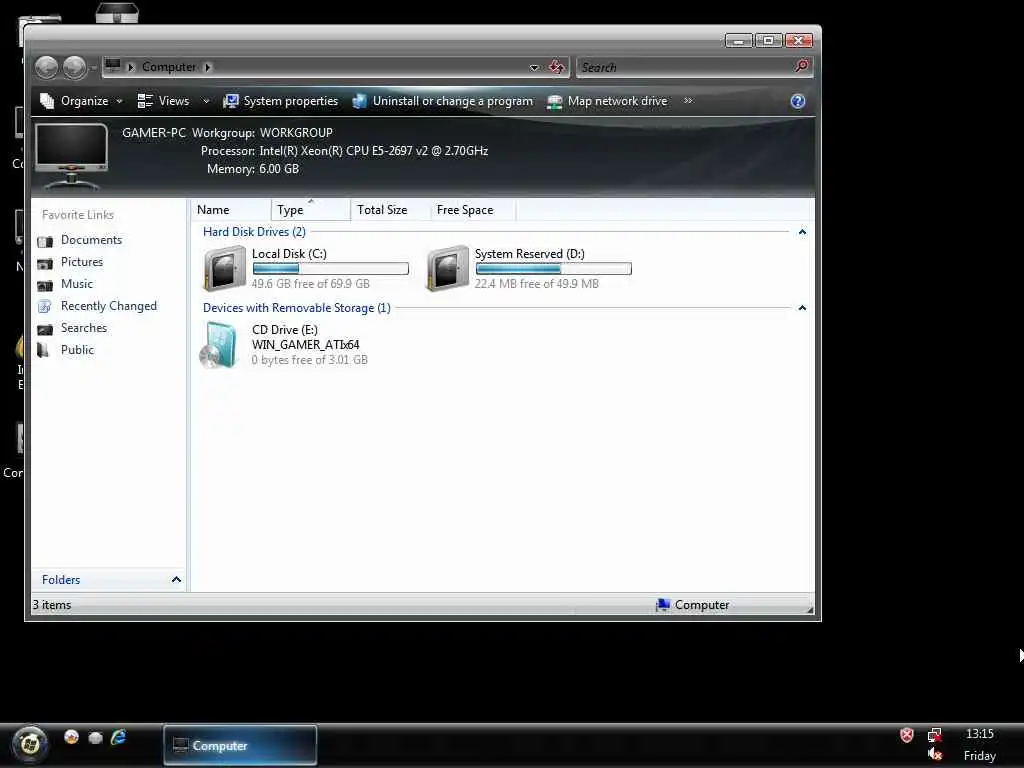Viewport: 1024px width, 768px height.
Task: Sort by Total Size column
Action: [391, 210]
